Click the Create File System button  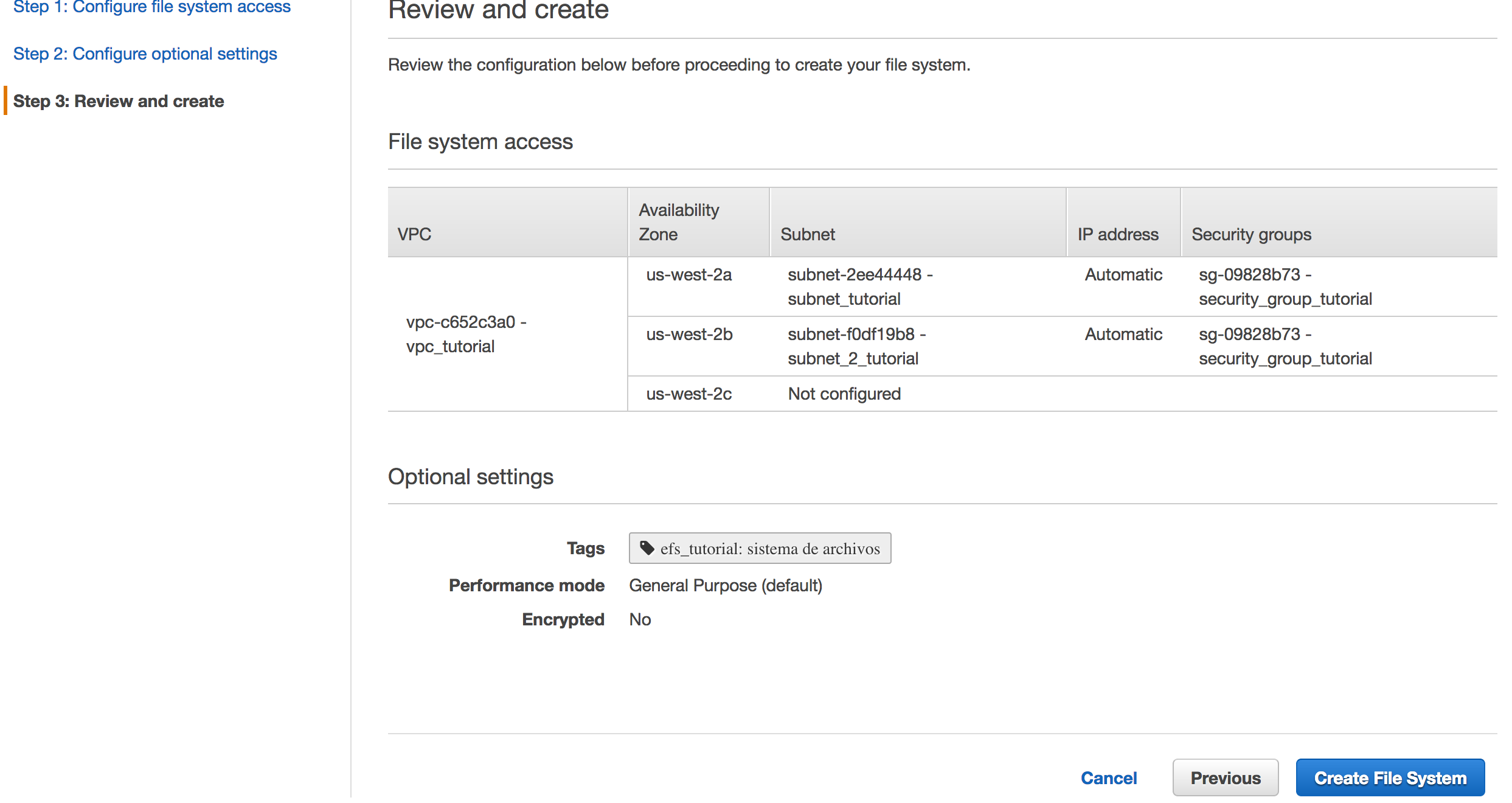(1390, 777)
